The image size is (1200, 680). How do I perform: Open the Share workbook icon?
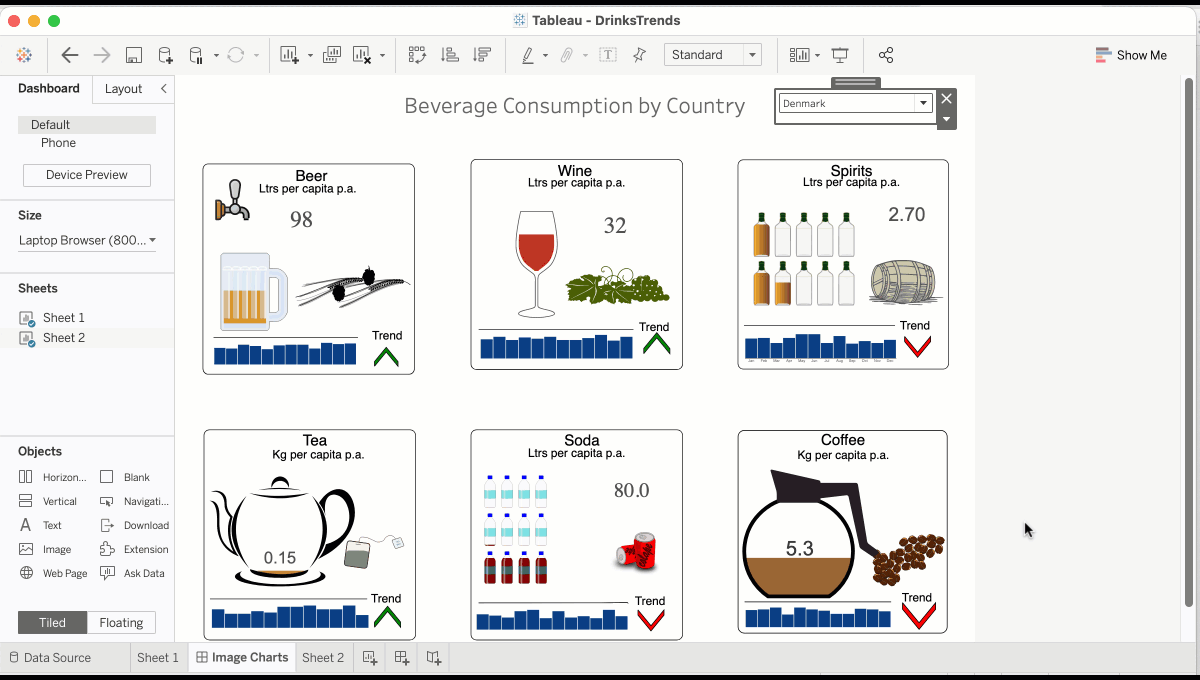point(884,55)
